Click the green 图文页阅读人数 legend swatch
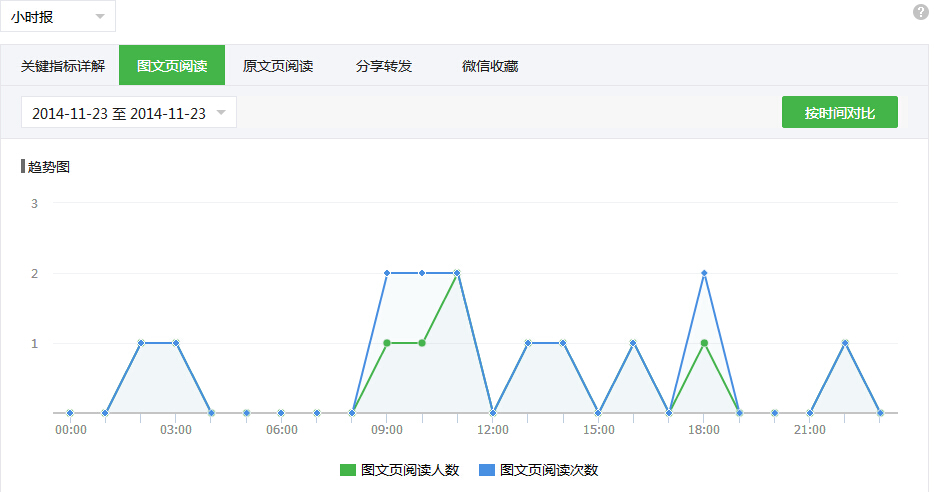 (x=348, y=469)
